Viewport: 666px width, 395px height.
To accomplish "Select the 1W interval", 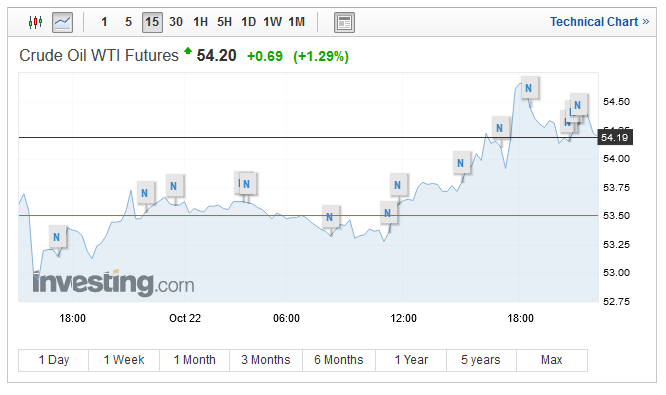I will (x=272, y=22).
